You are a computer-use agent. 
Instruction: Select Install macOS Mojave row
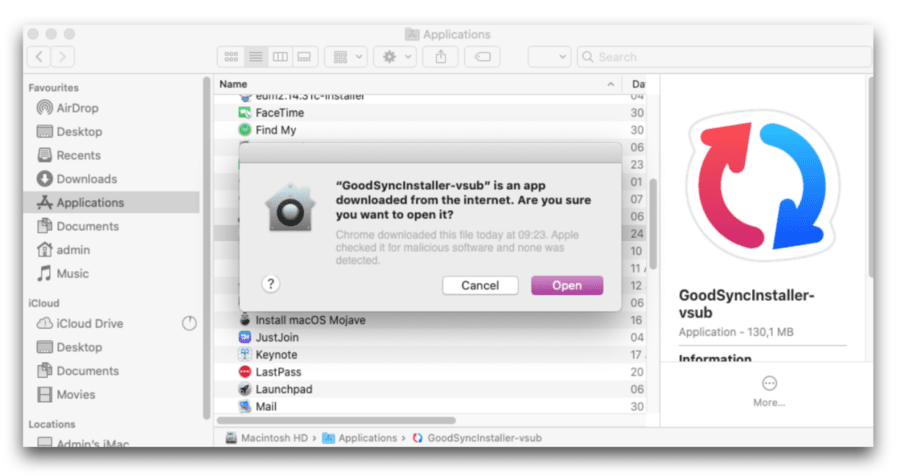tap(429, 320)
